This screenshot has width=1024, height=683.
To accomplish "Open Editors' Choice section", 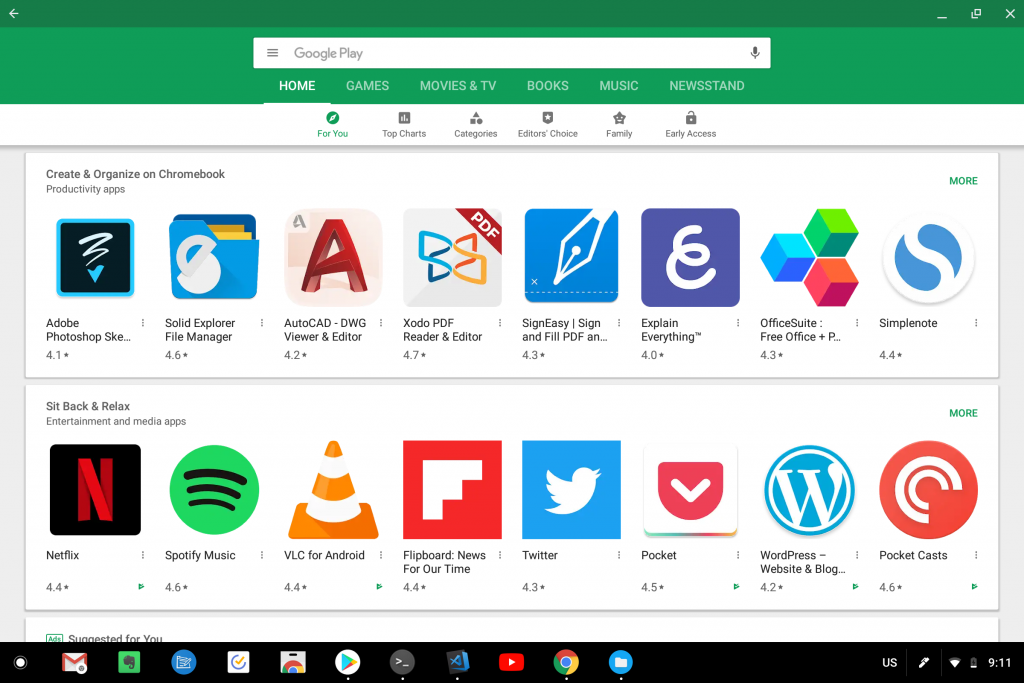I will (x=547, y=124).
